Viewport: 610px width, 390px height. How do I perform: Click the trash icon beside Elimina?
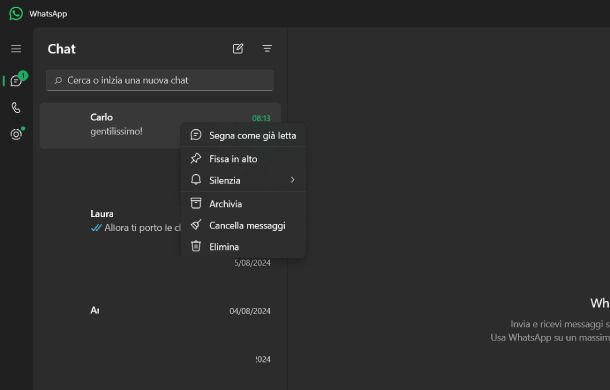pos(196,246)
